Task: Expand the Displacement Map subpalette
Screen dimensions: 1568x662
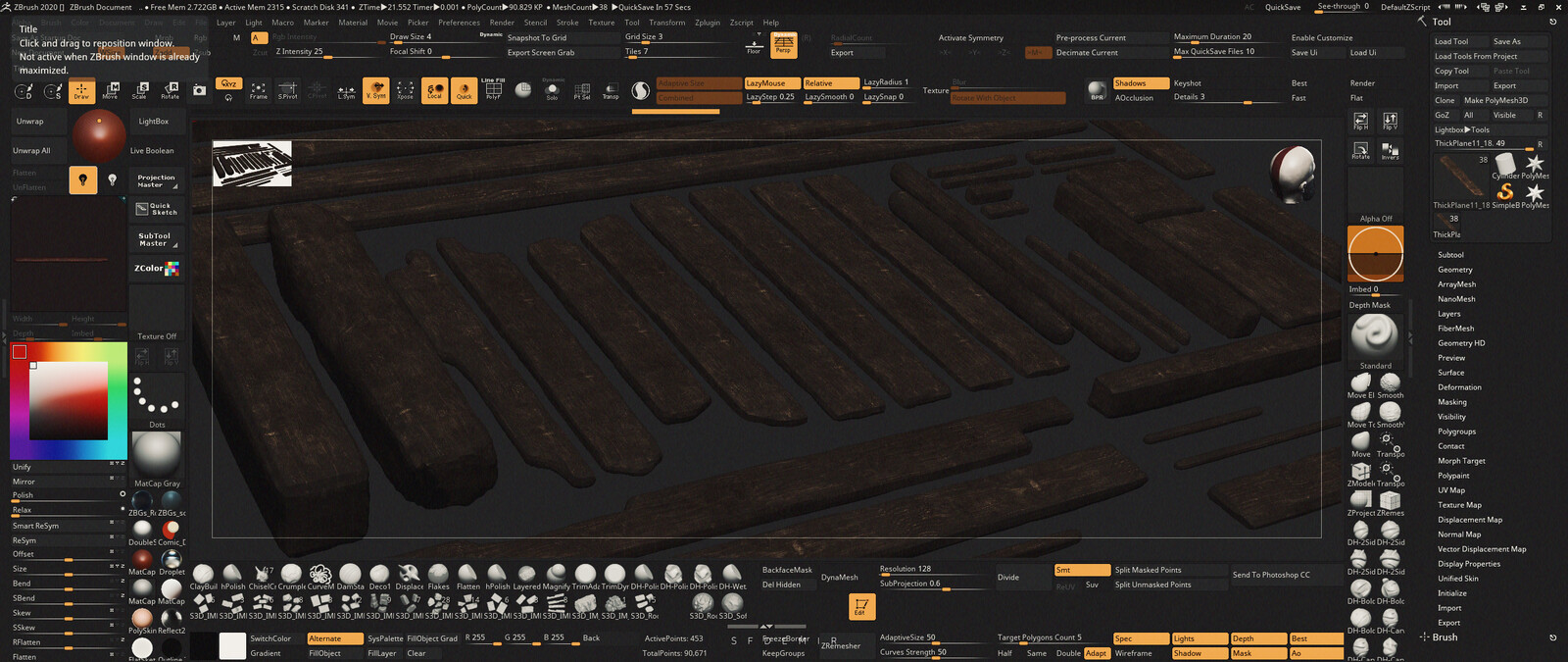Action: 1470,520
